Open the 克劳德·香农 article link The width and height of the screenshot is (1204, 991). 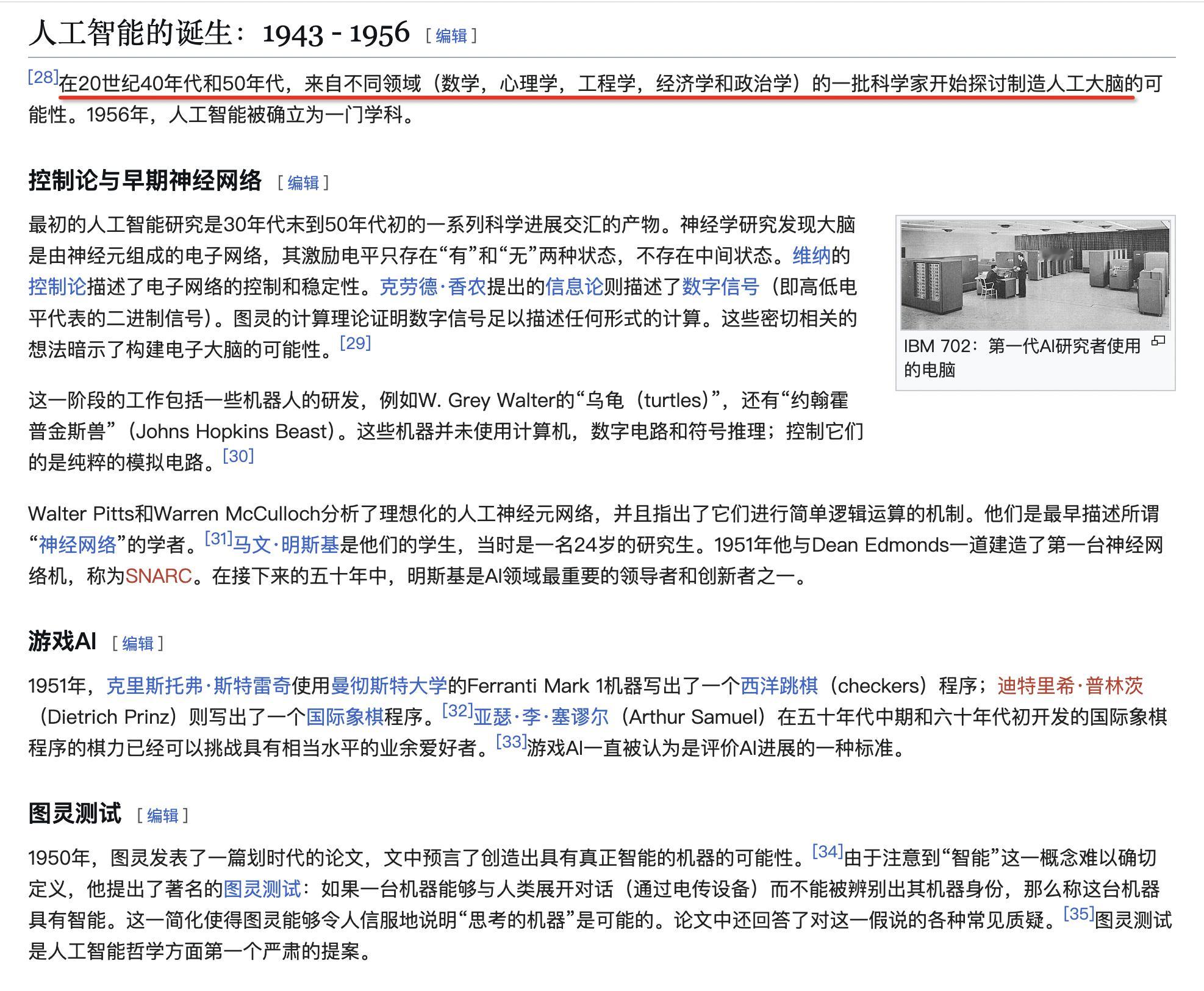432,287
